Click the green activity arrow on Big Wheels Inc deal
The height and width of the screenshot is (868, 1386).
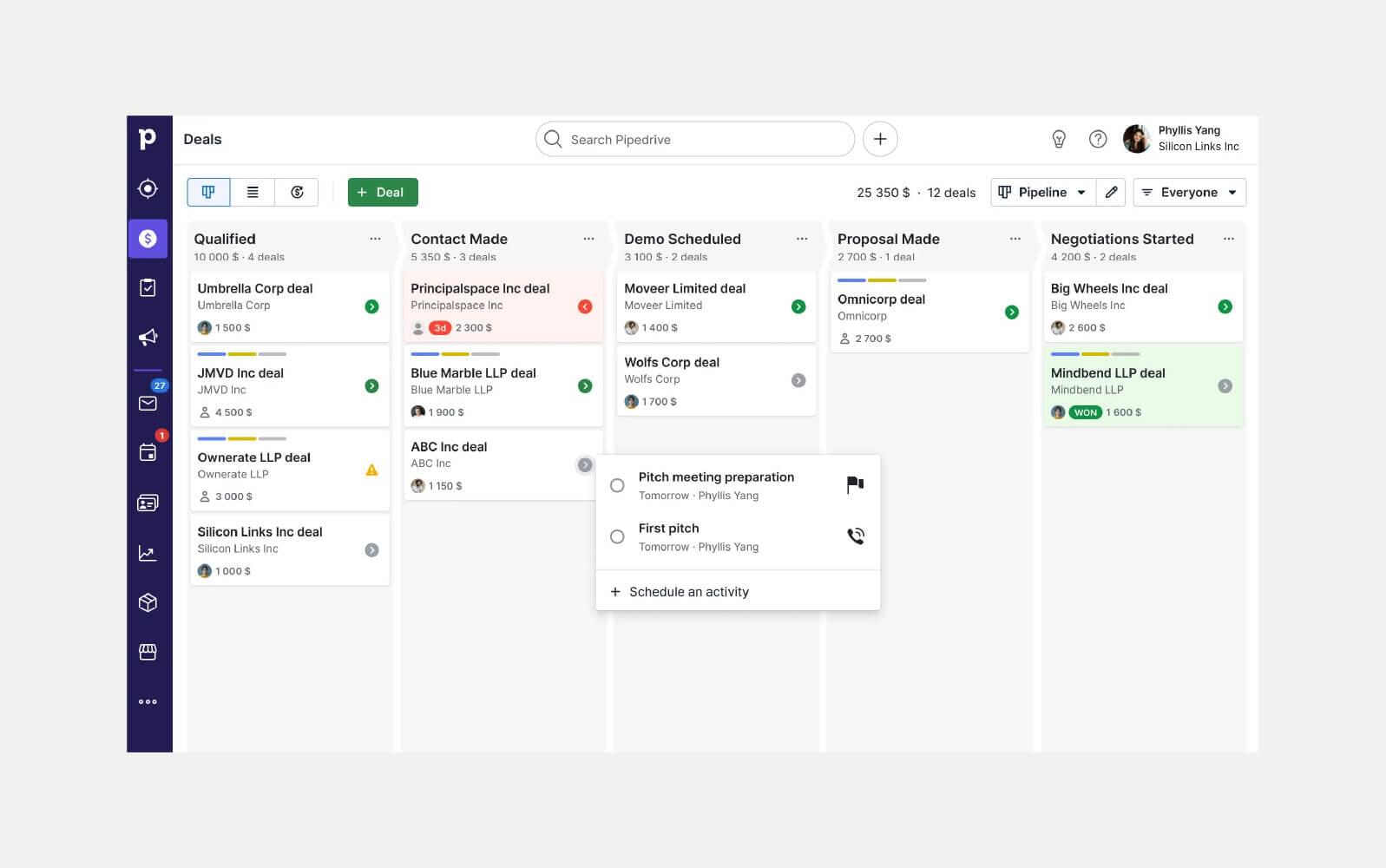[x=1225, y=306]
